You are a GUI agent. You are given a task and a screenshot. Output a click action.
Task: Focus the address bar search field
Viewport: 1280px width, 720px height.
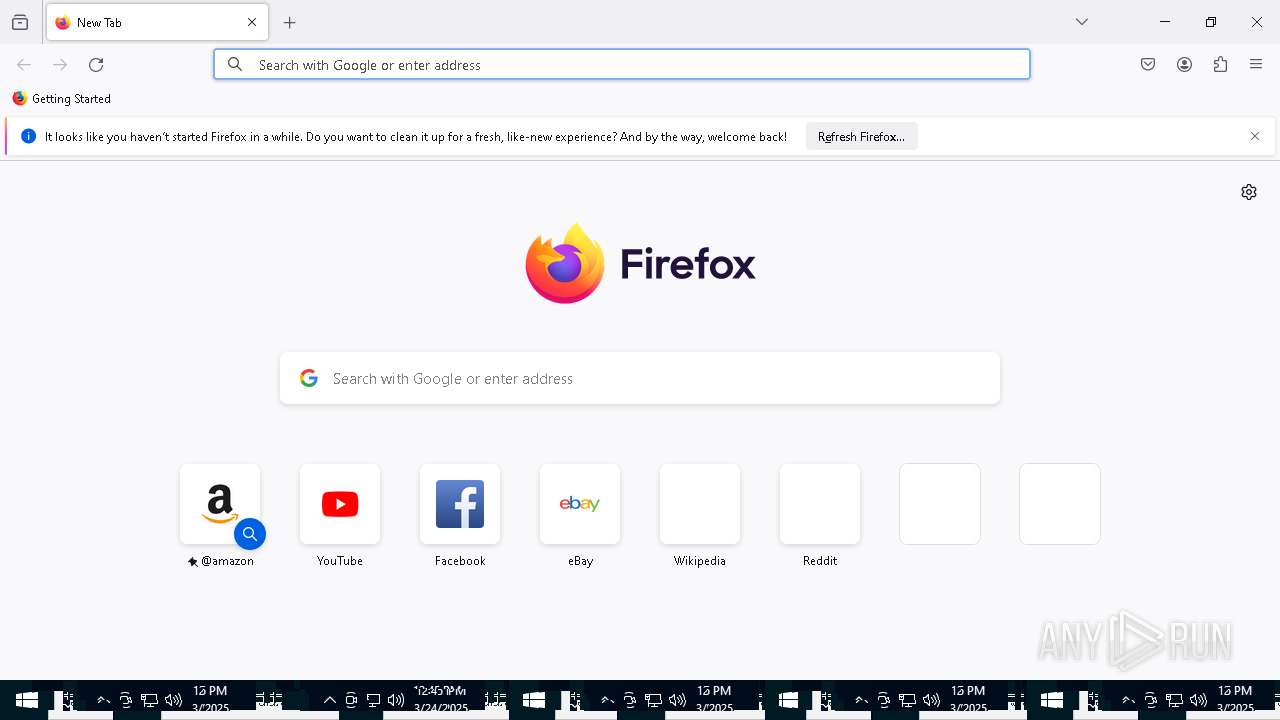coord(622,65)
